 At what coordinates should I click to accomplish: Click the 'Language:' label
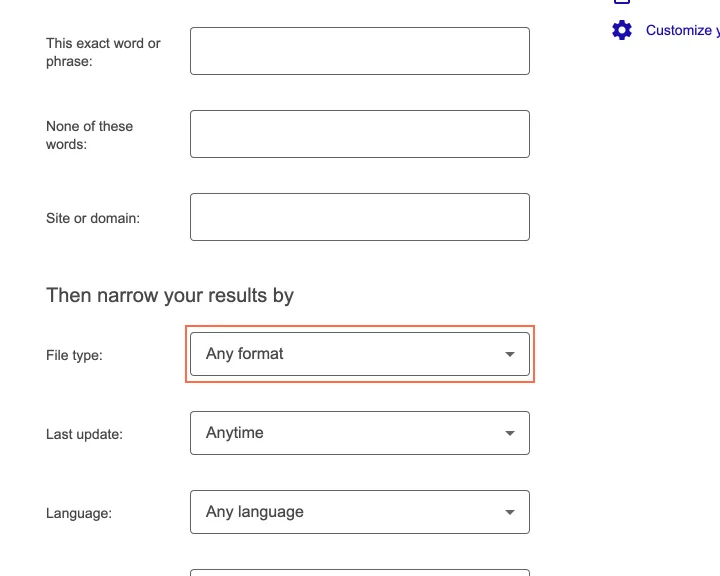pos(79,514)
